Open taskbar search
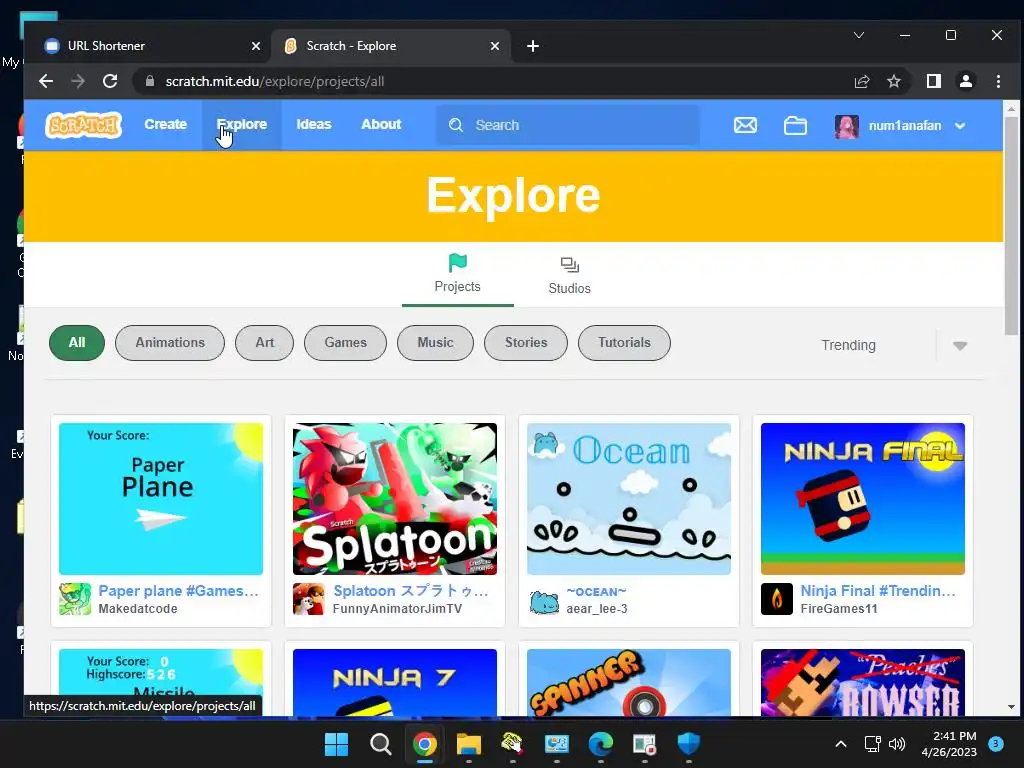 coord(380,744)
